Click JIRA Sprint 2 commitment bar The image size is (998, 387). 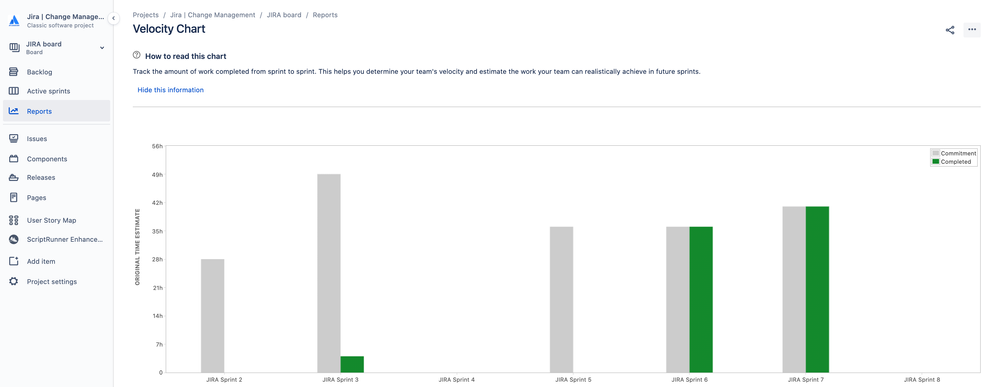click(213, 316)
